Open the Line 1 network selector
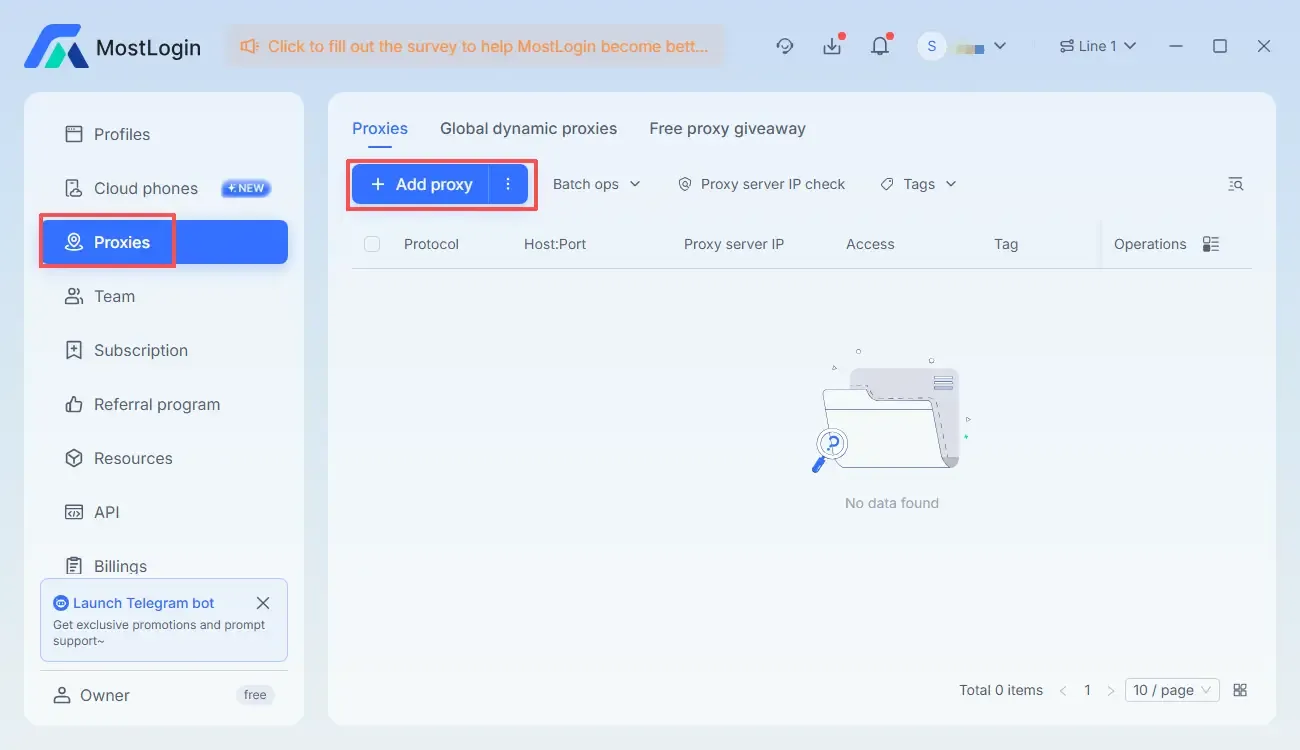The width and height of the screenshot is (1300, 750). pos(1098,46)
